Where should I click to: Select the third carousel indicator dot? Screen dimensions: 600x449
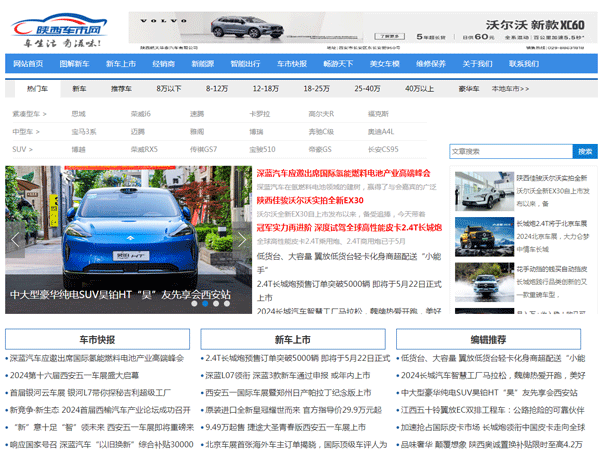click(216, 304)
